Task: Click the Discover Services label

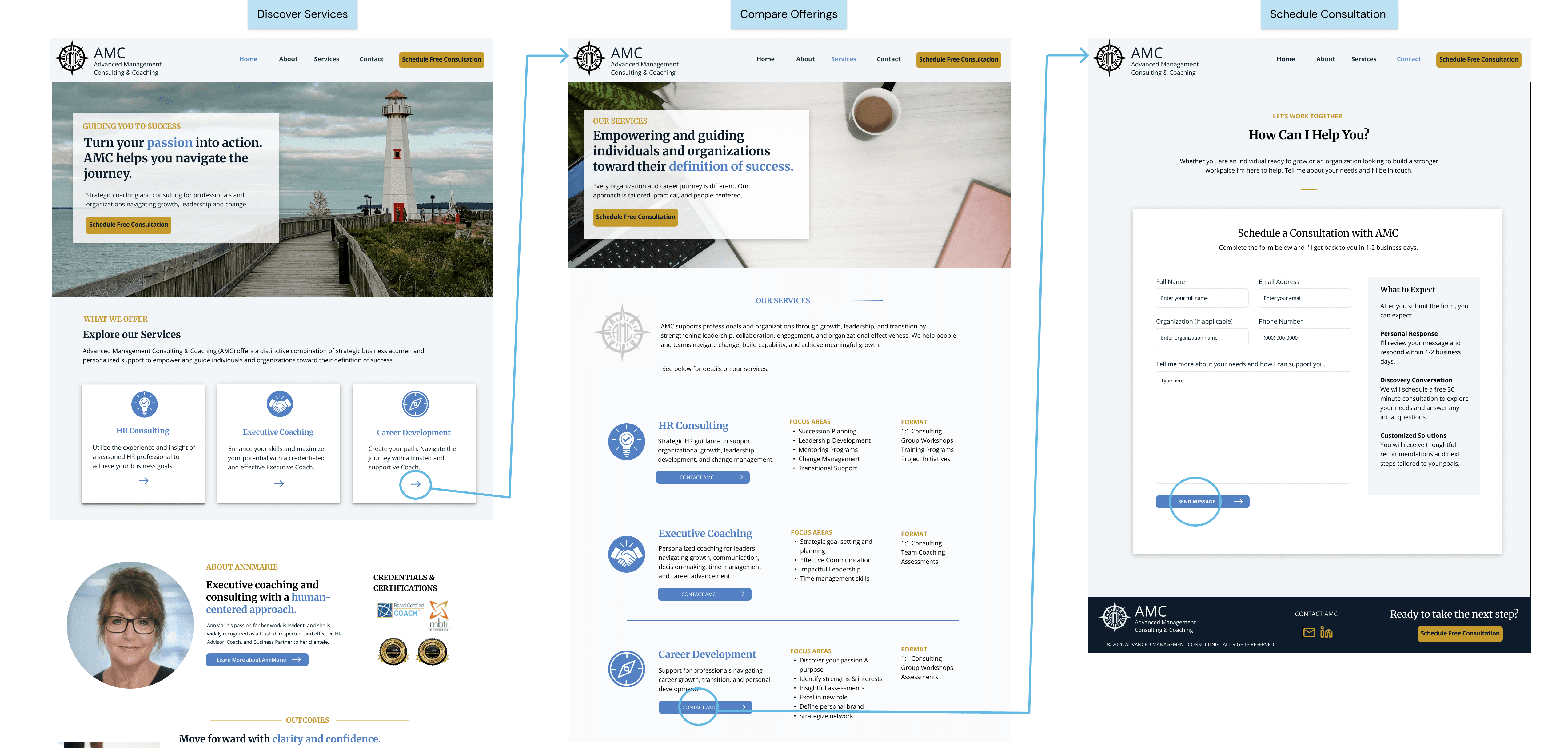Action: [302, 14]
